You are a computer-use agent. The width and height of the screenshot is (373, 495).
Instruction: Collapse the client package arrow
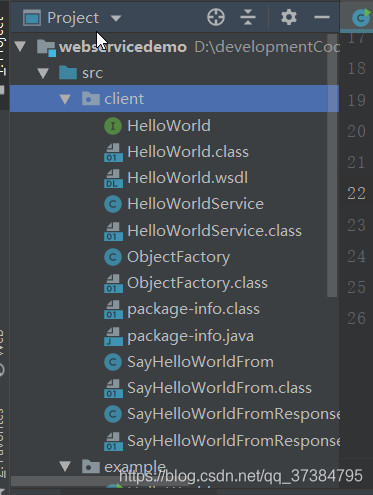[x=65, y=99]
